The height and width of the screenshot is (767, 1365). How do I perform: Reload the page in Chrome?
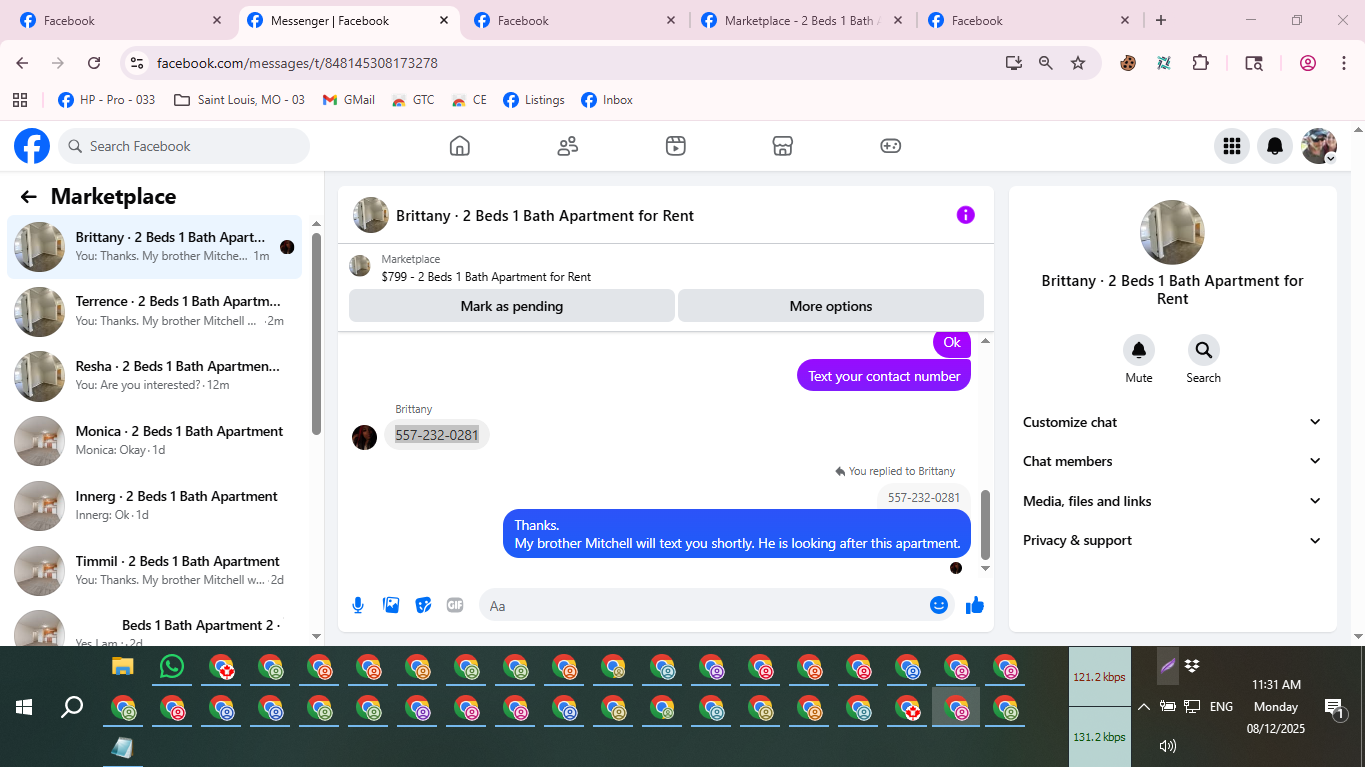click(x=94, y=63)
